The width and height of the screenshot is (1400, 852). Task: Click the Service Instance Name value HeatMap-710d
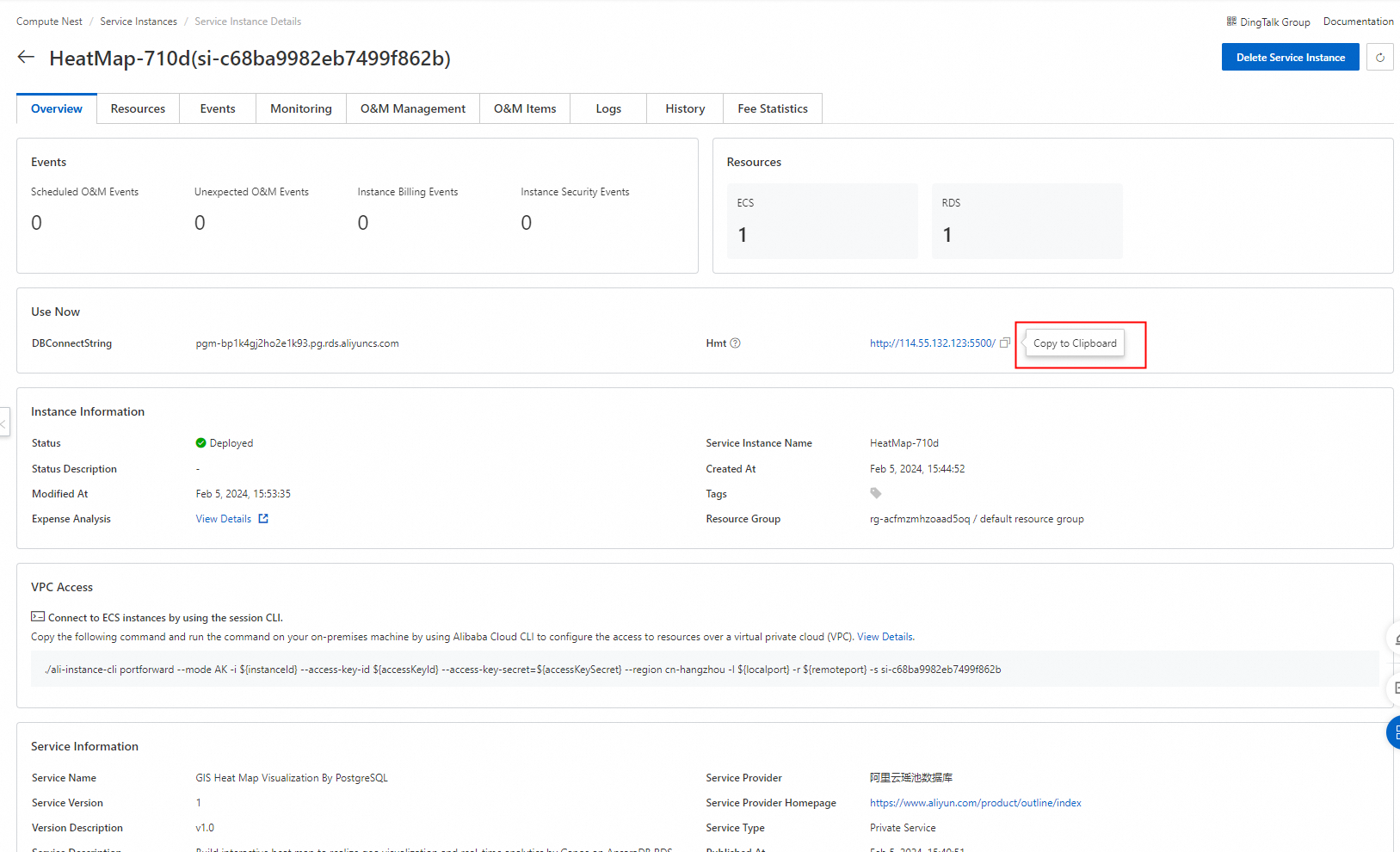tap(904, 443)
